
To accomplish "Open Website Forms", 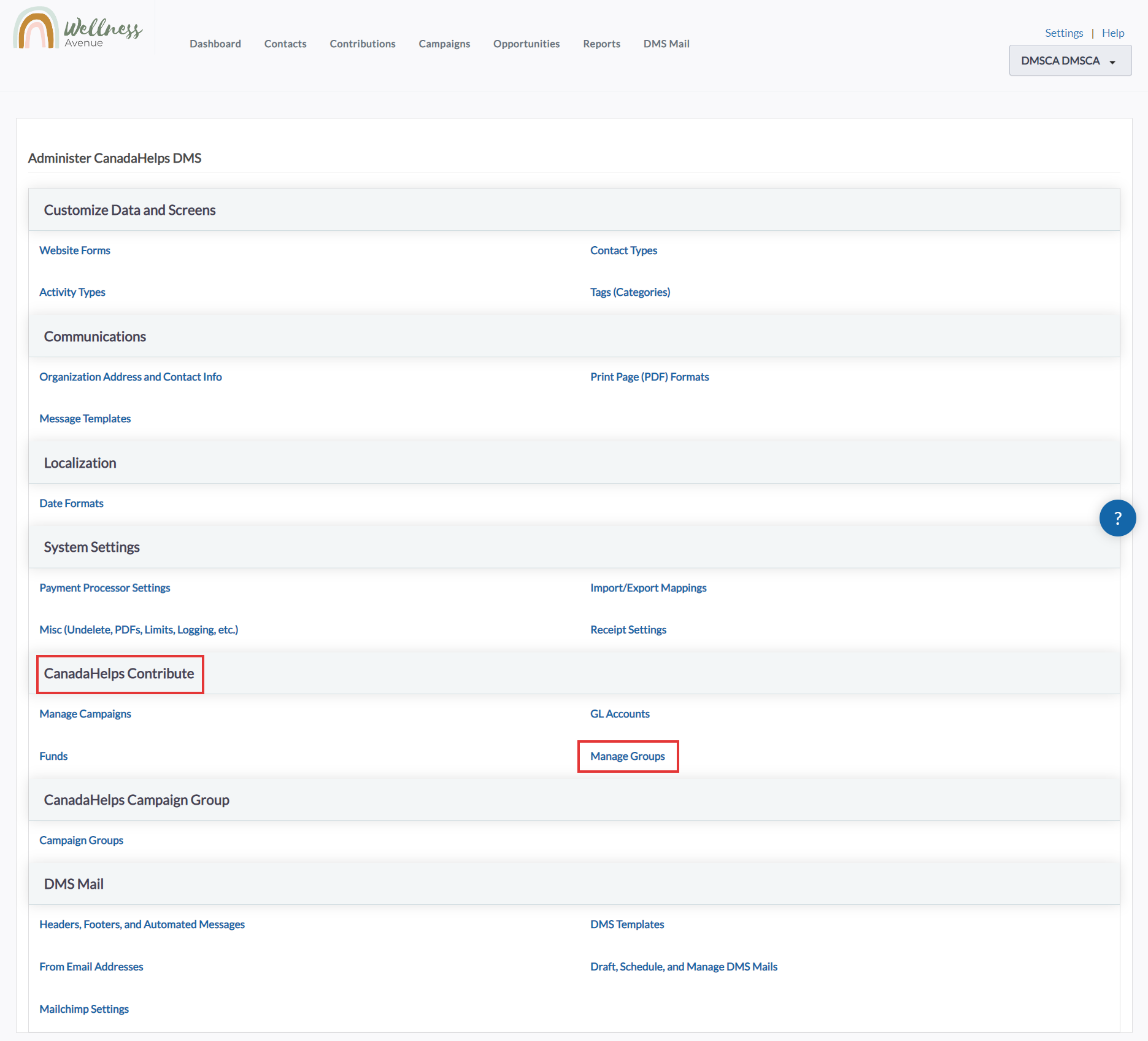I will [x=75, y=250].
